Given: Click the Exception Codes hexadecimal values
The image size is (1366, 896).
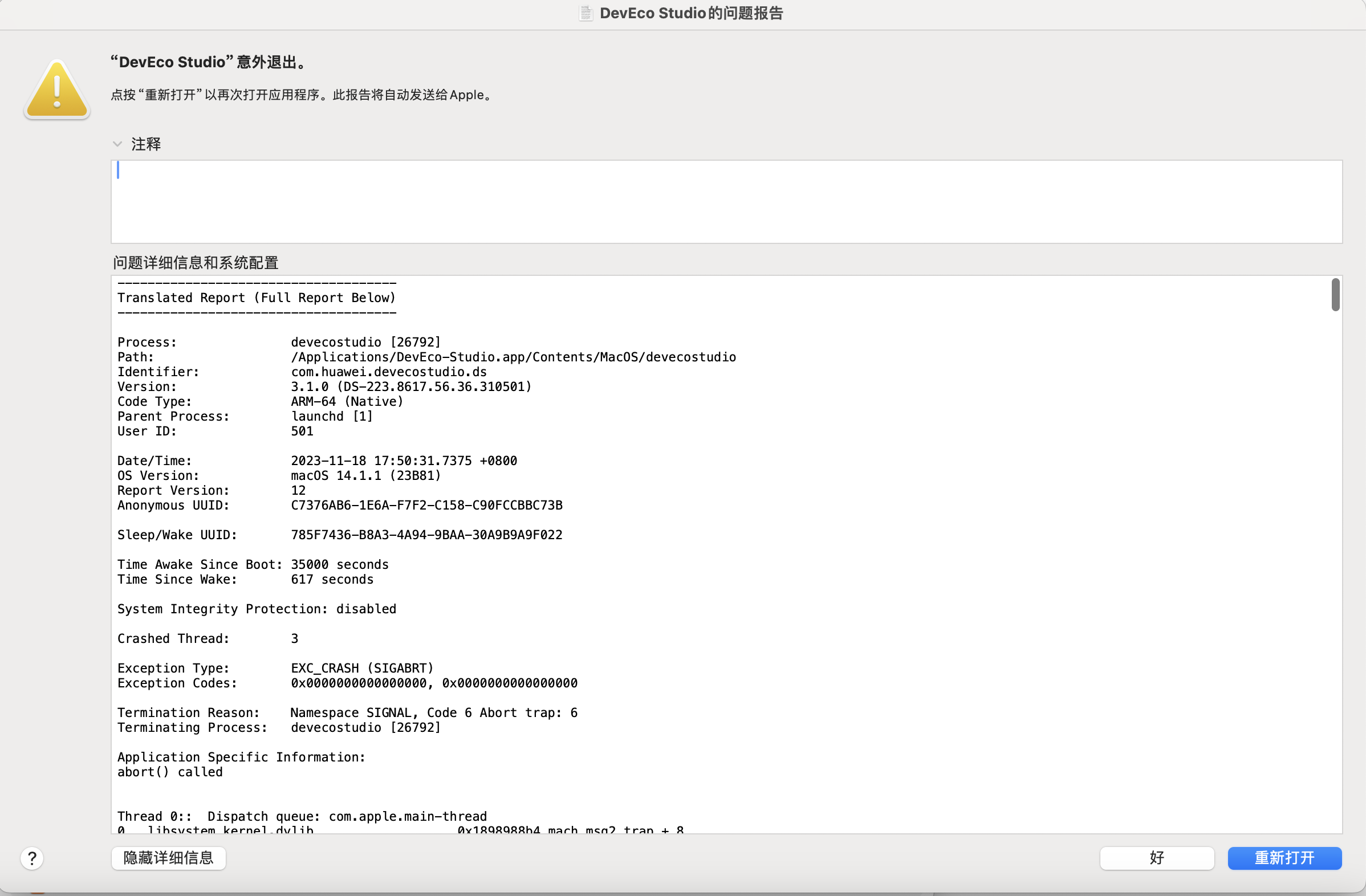Looking at the screenshot, I should click(x=434, y=683).
